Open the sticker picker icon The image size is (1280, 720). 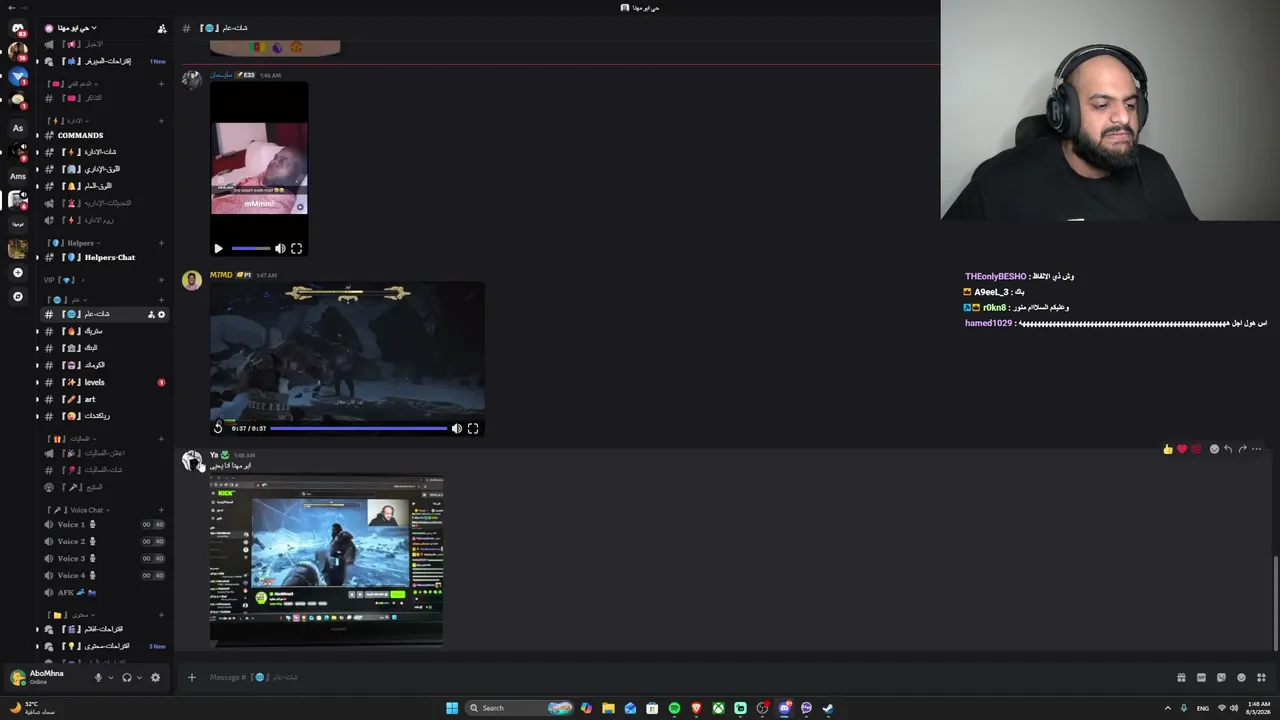click(x=1221, y=677)
